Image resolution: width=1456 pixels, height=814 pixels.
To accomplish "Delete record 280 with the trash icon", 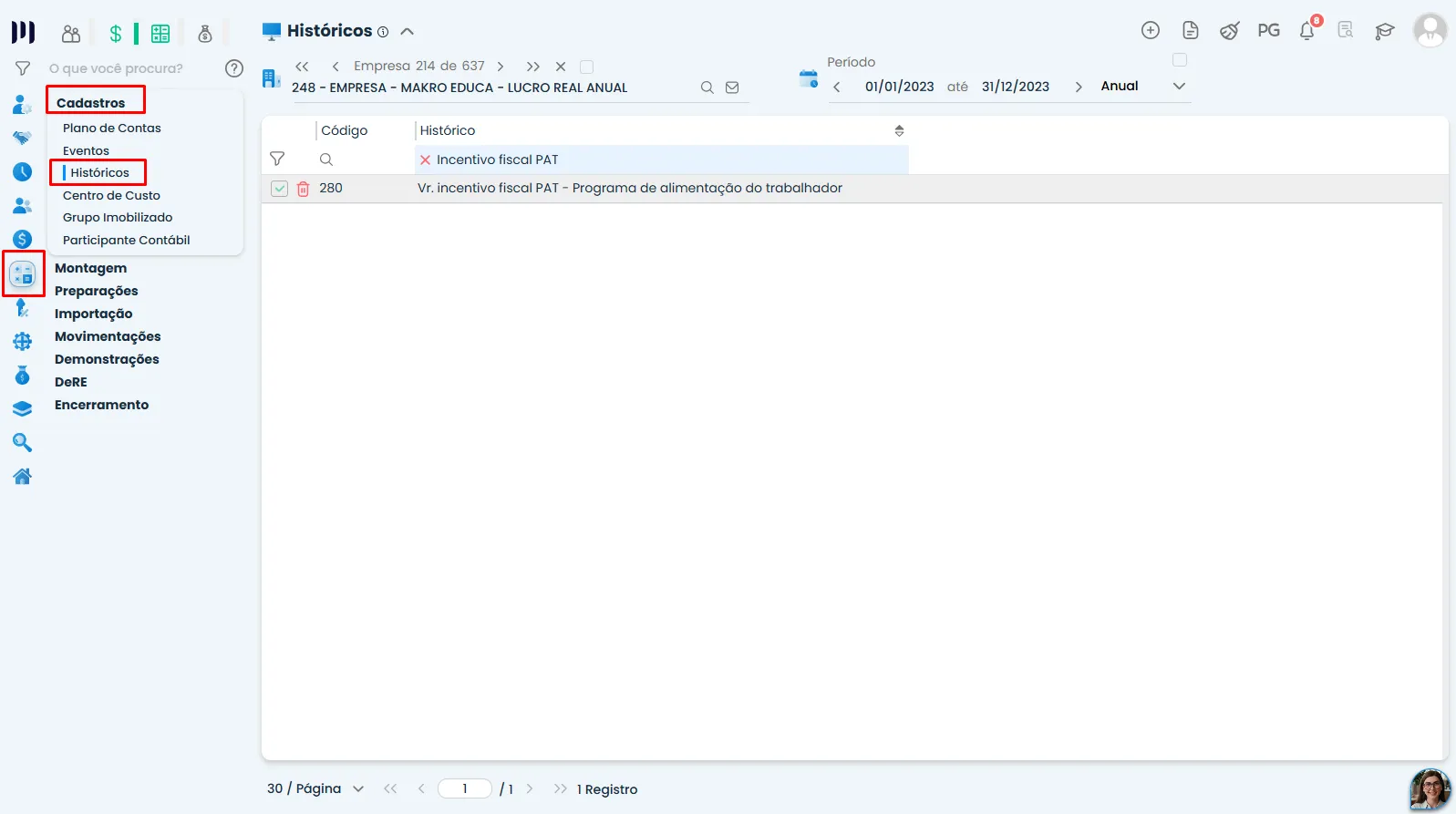I will (304, 189).
